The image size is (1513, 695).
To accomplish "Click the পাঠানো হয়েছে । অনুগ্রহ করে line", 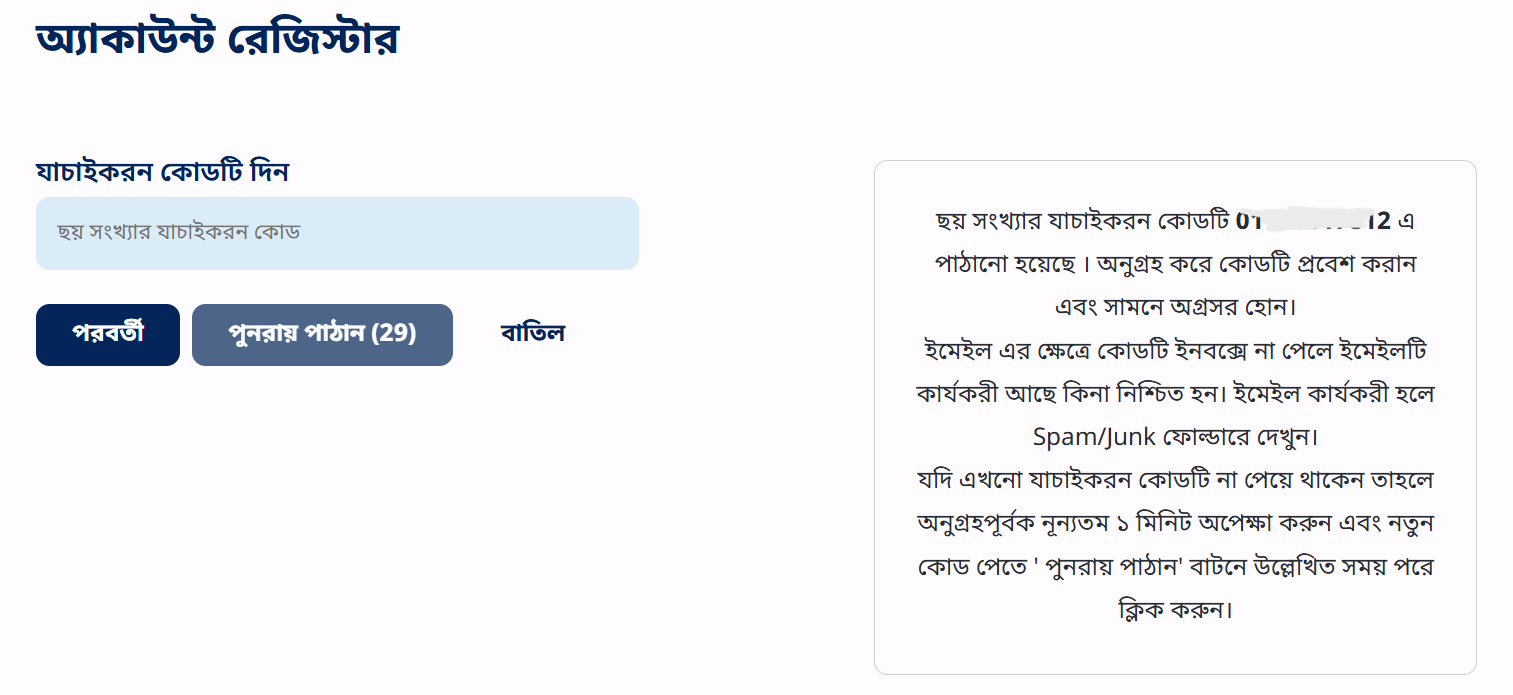I will (x=1175, y=265).
